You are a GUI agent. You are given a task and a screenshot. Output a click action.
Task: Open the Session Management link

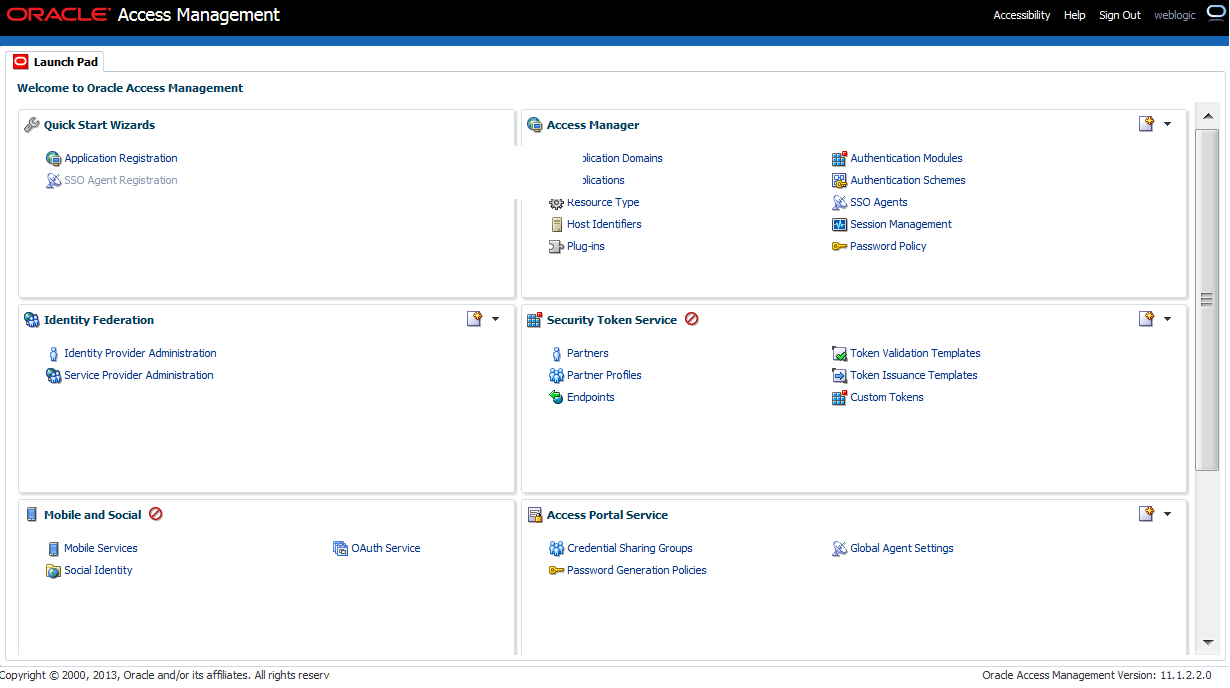click(901, 225)
